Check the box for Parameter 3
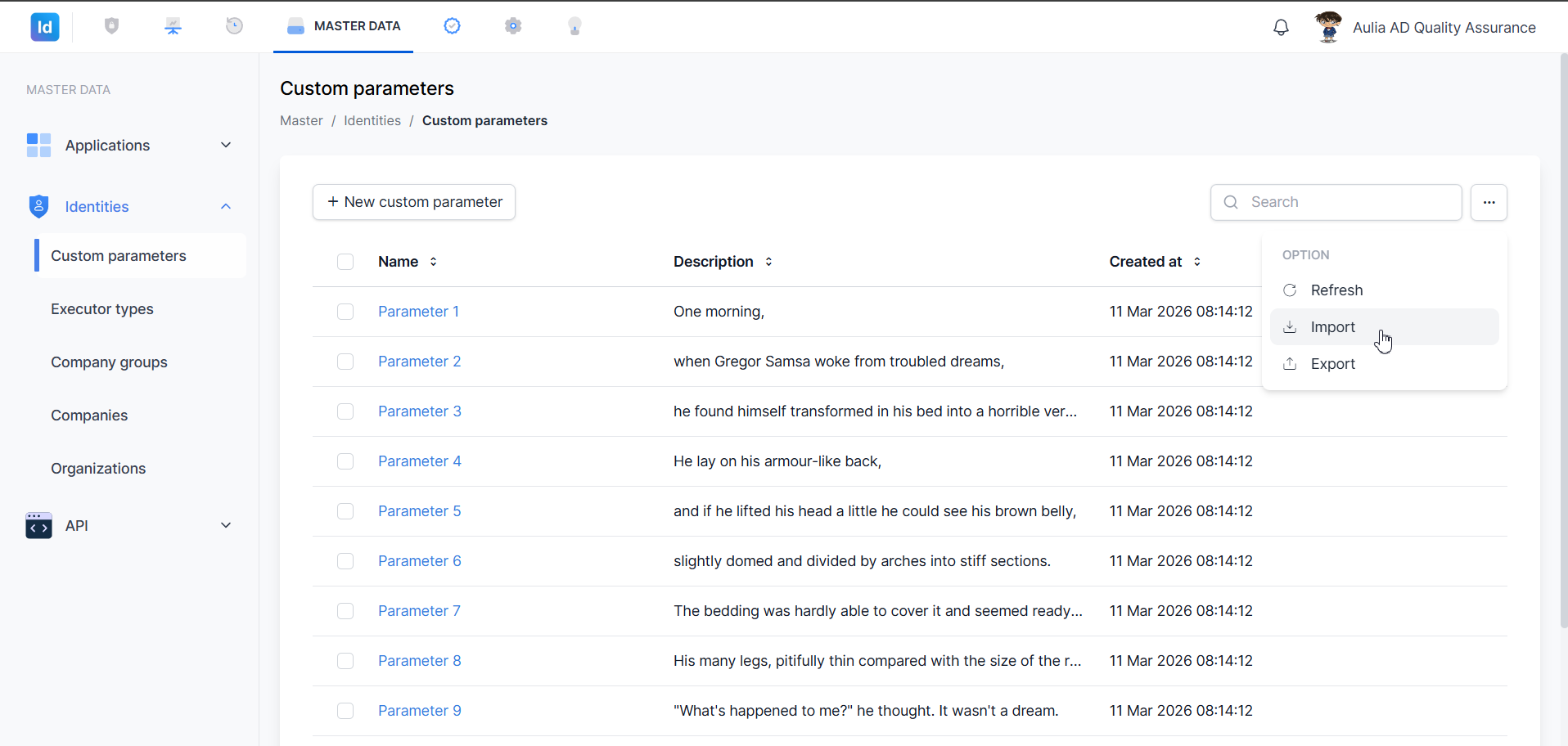Screen dimensions: 1568x746 pos(345,411)
